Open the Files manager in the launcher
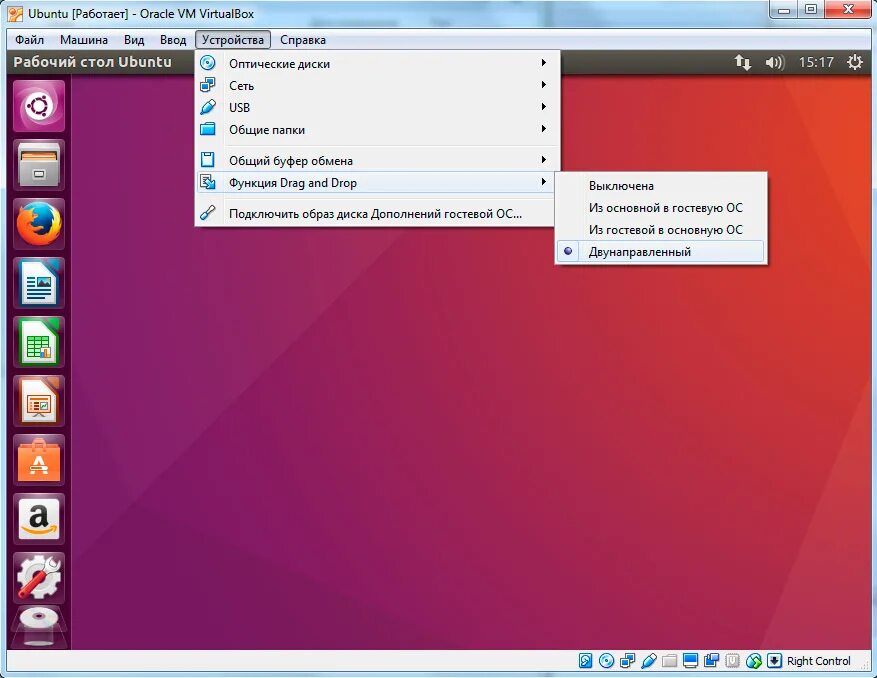Viewport: 877px width, 678px height. (x=39, y=165)
